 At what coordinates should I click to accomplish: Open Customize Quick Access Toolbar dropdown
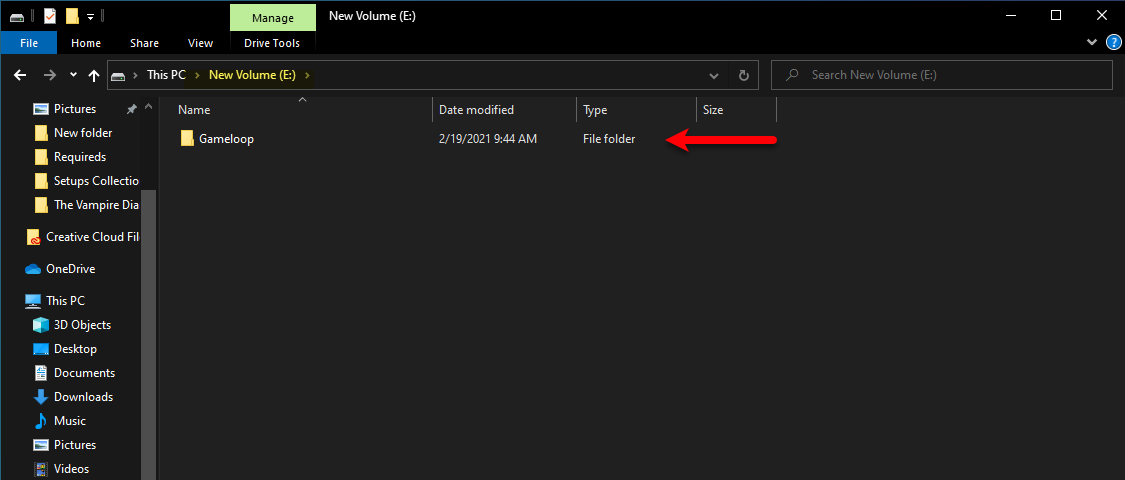pos(90,16)
